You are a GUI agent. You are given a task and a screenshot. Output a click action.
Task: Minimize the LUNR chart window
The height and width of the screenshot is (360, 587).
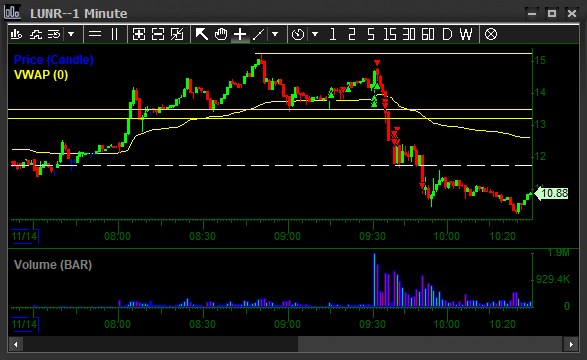pos(532,13)
